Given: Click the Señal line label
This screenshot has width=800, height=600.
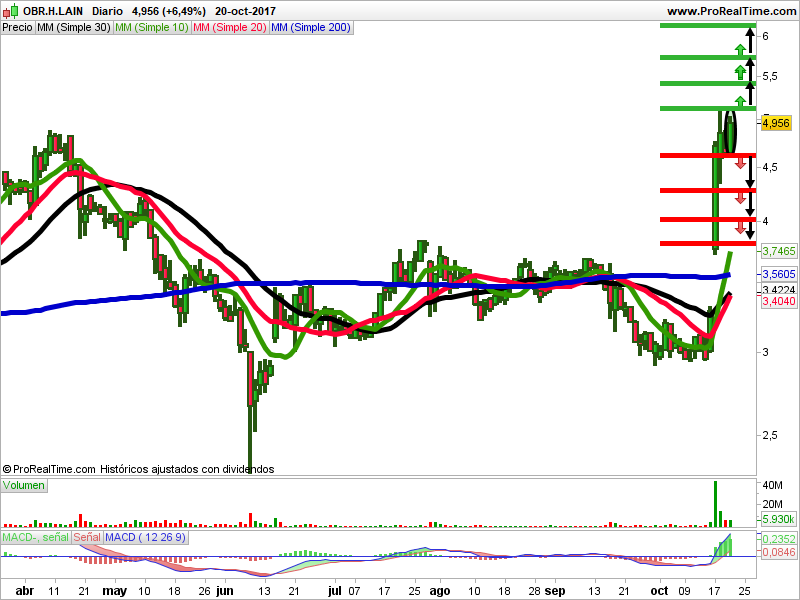Looking at the screenshot, I should pos(87,537).
